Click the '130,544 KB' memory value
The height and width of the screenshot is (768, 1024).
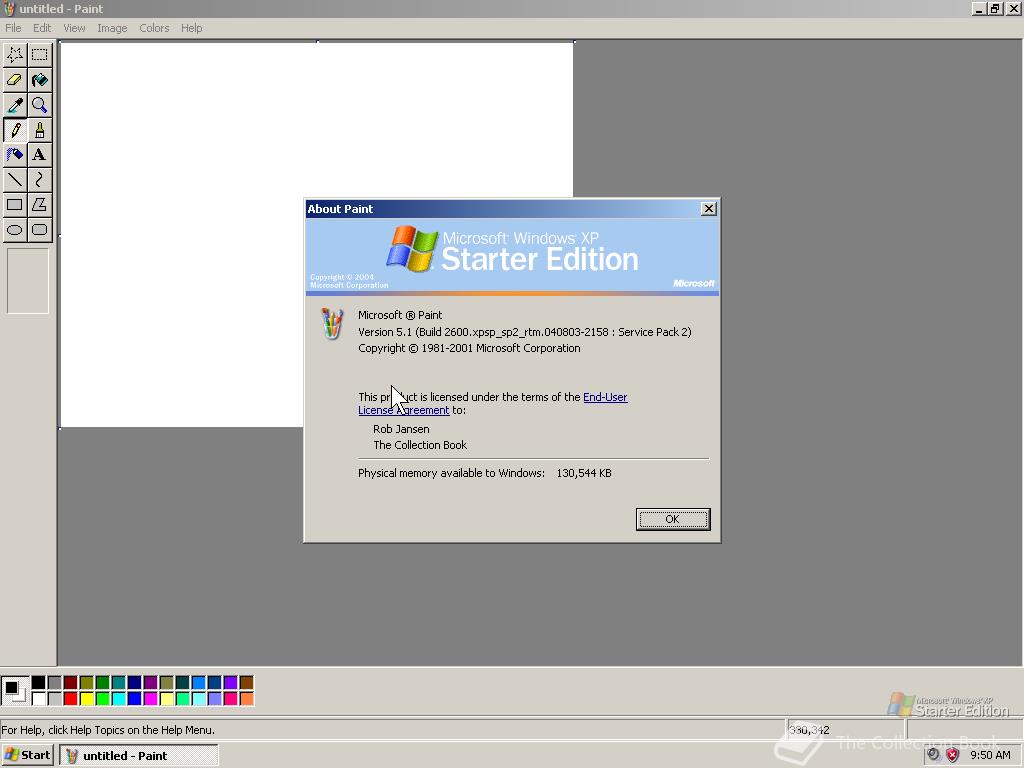click(x=584, y=473)
